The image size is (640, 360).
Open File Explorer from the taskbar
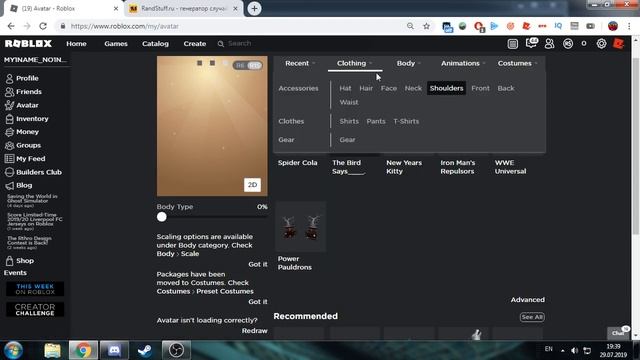point(52,350)
